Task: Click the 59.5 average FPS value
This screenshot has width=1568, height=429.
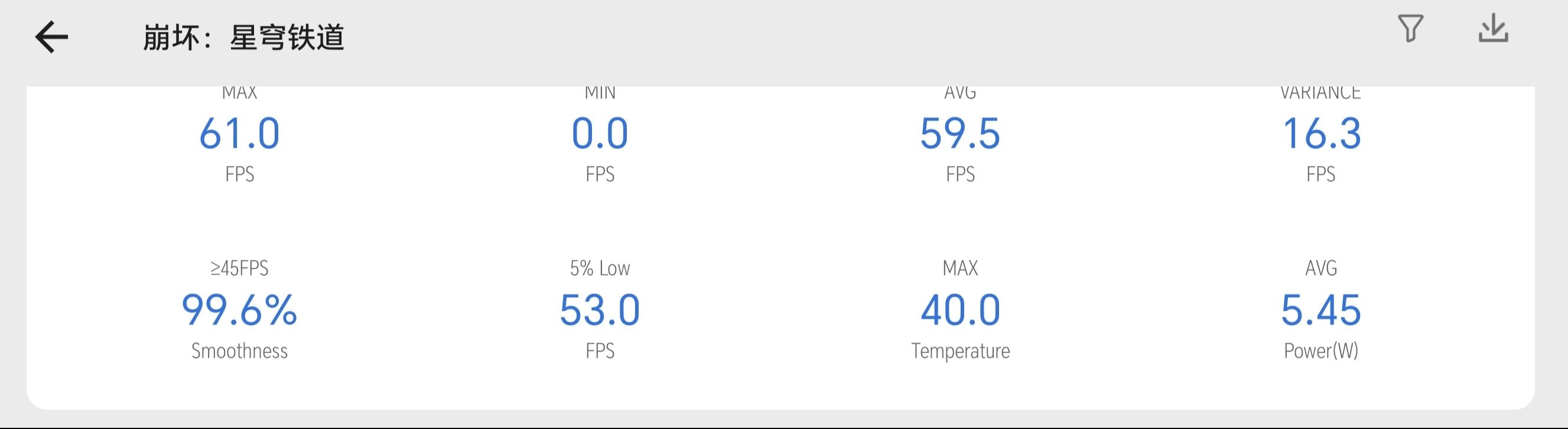Action: pyautogui.click(x=960, y=134)
